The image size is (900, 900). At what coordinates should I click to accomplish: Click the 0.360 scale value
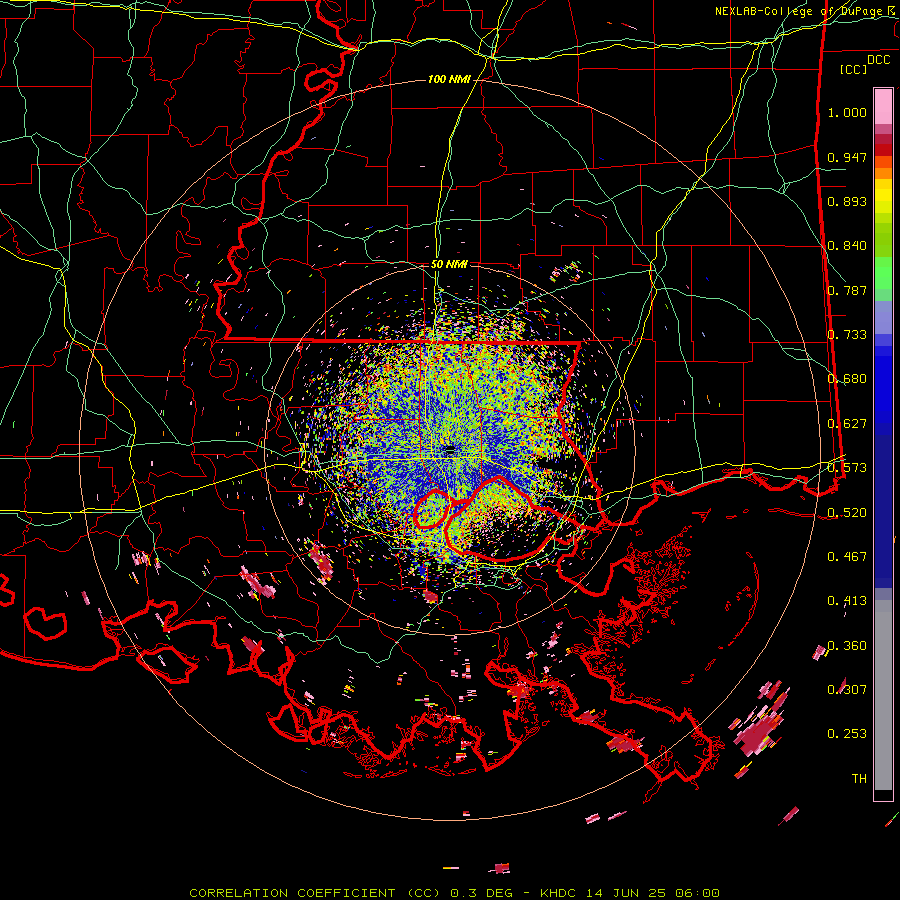coord(847,646)
